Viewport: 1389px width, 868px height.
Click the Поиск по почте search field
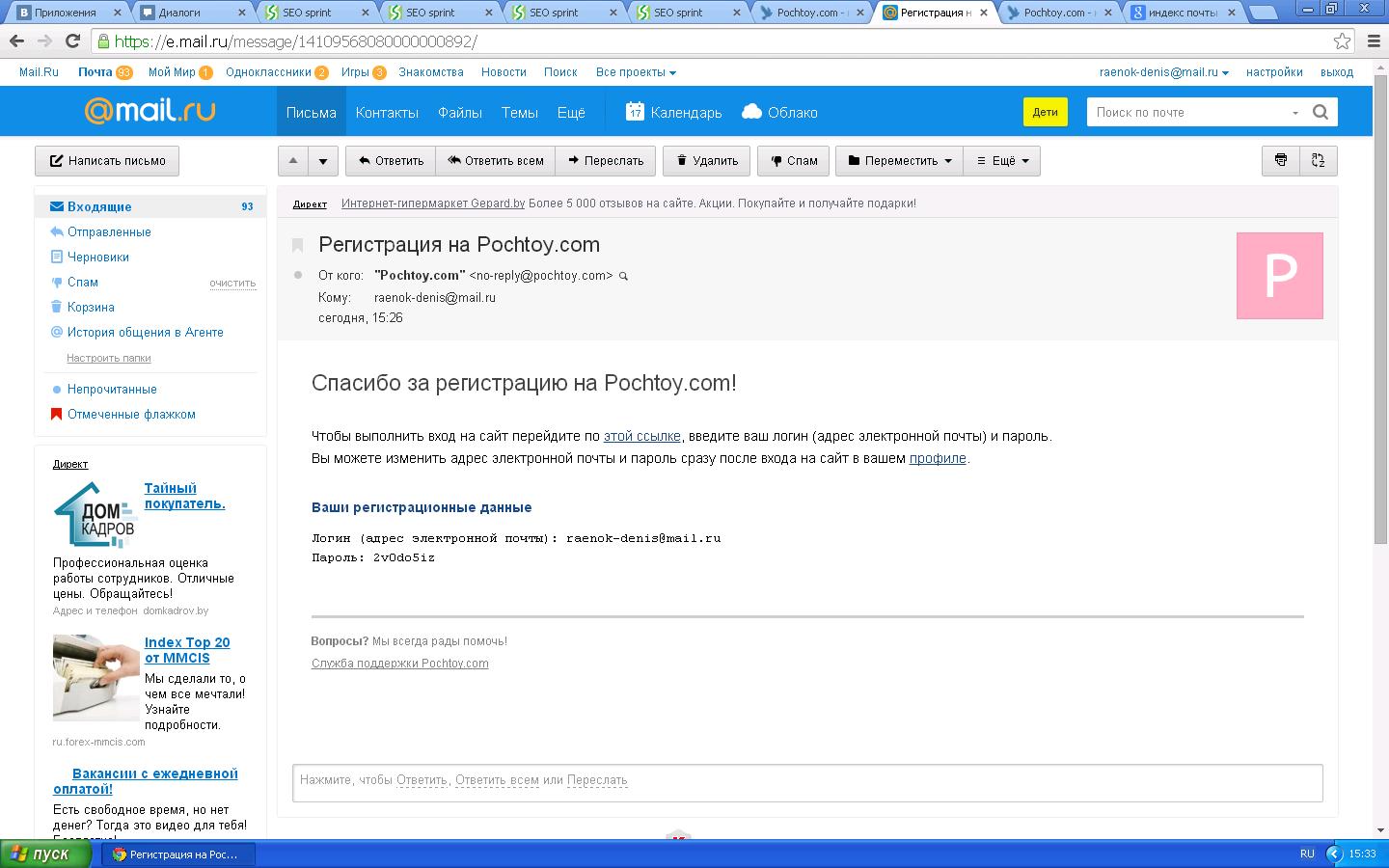1188,112
